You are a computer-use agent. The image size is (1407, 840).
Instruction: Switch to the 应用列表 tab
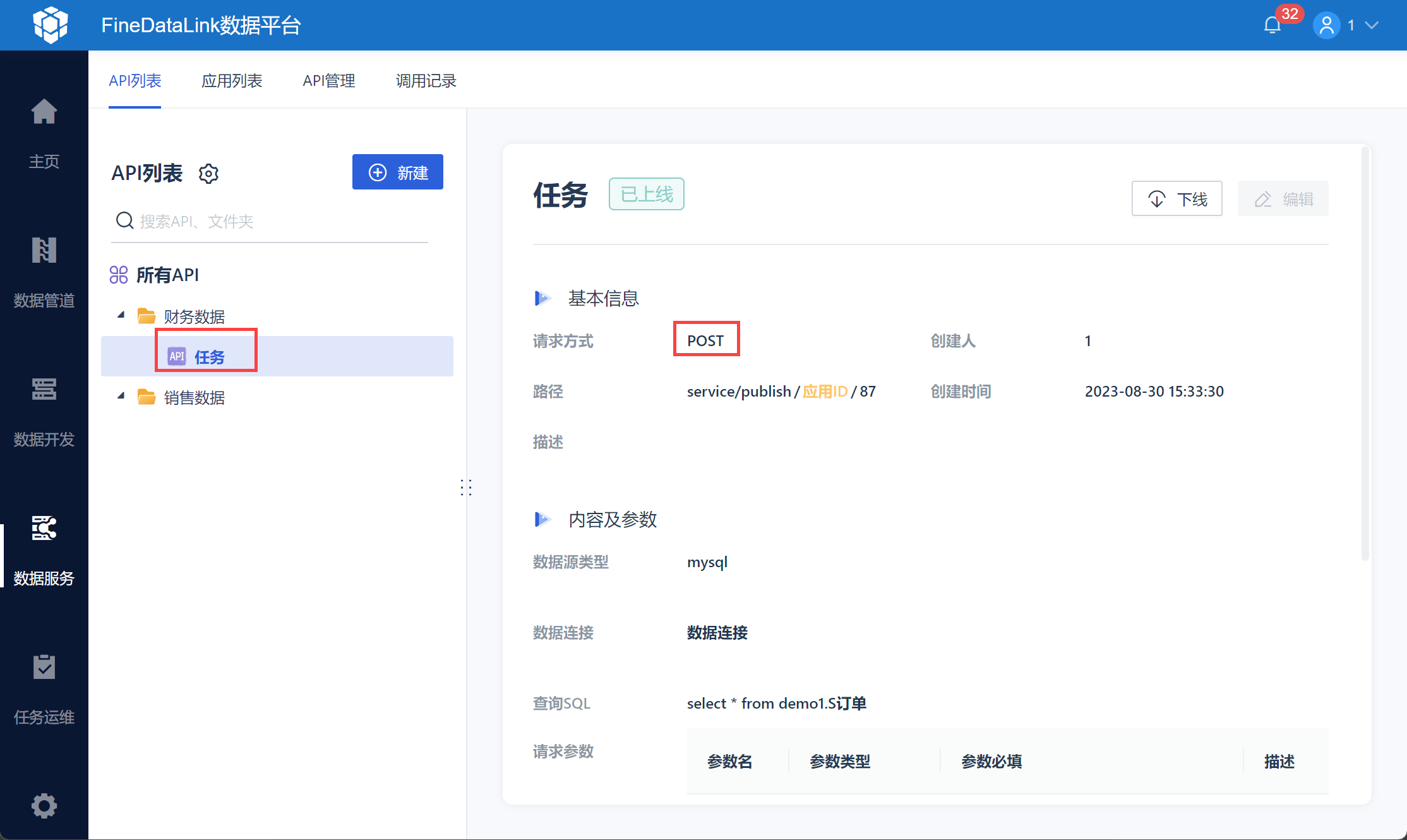point(232,81)
